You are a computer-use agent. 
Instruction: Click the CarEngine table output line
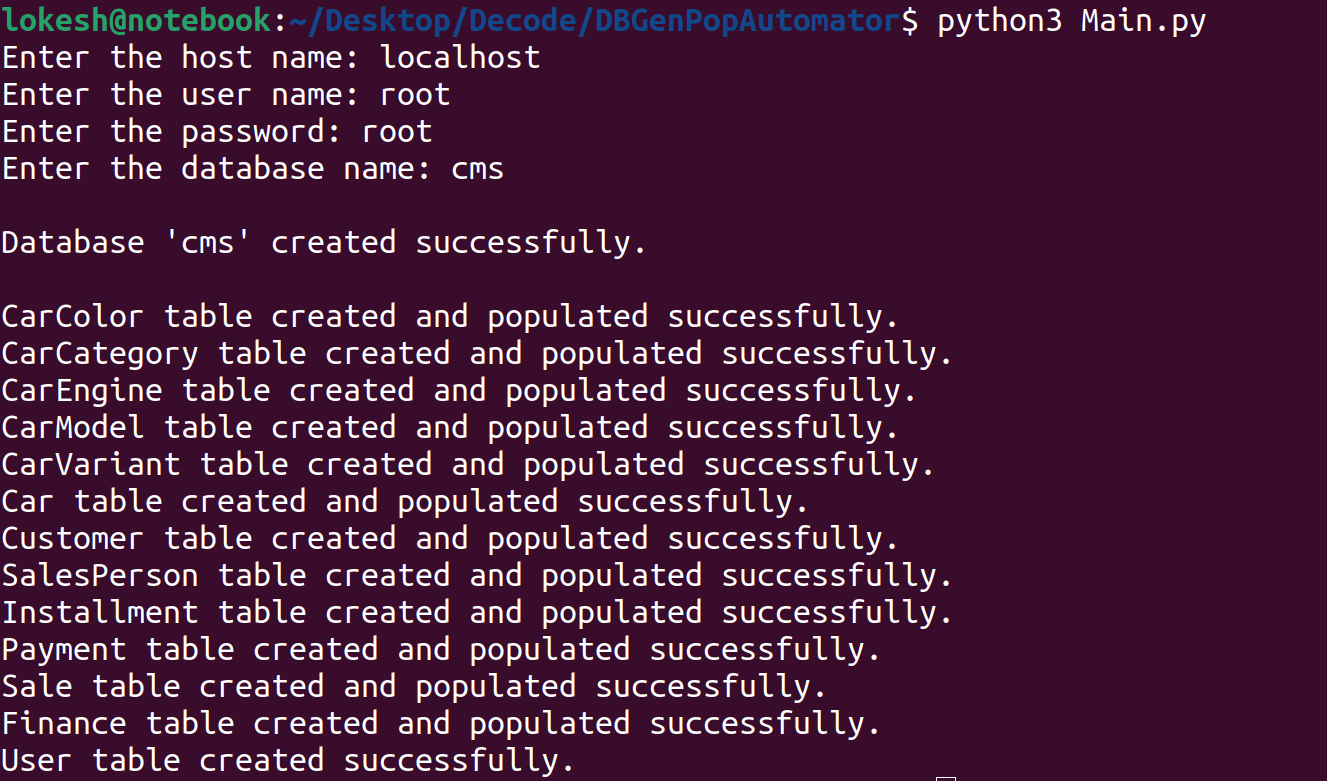[459, 390]
